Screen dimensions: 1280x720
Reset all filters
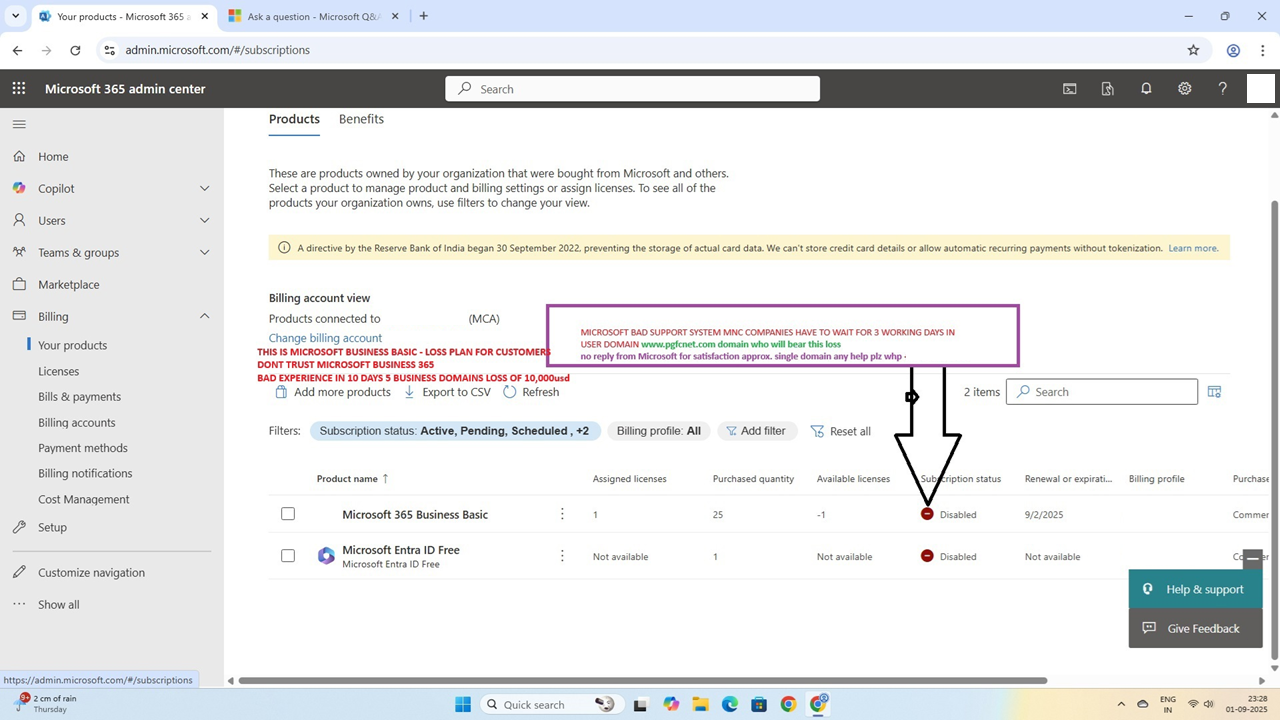pyautogui.click(x=840, y=431)
